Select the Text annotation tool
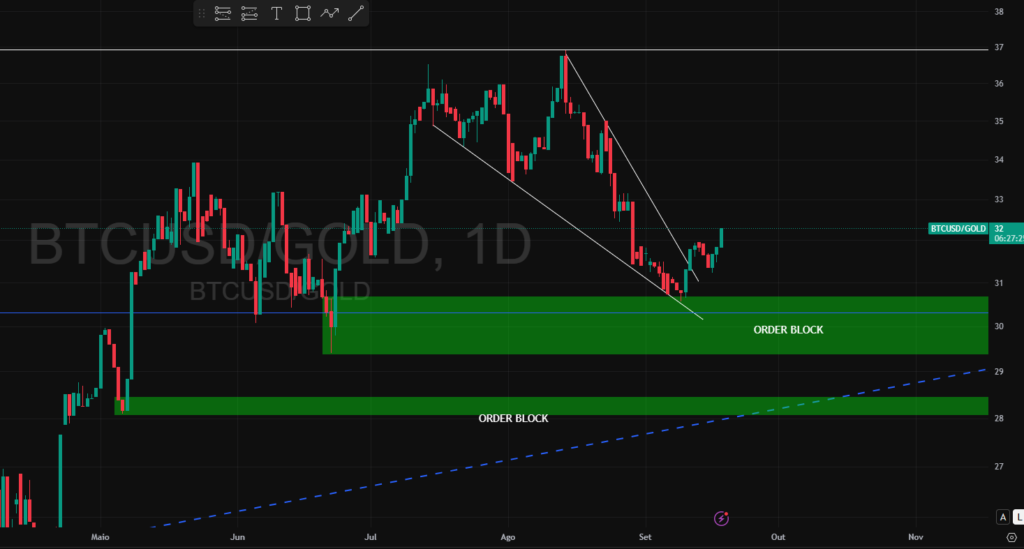 coord(277,13)
